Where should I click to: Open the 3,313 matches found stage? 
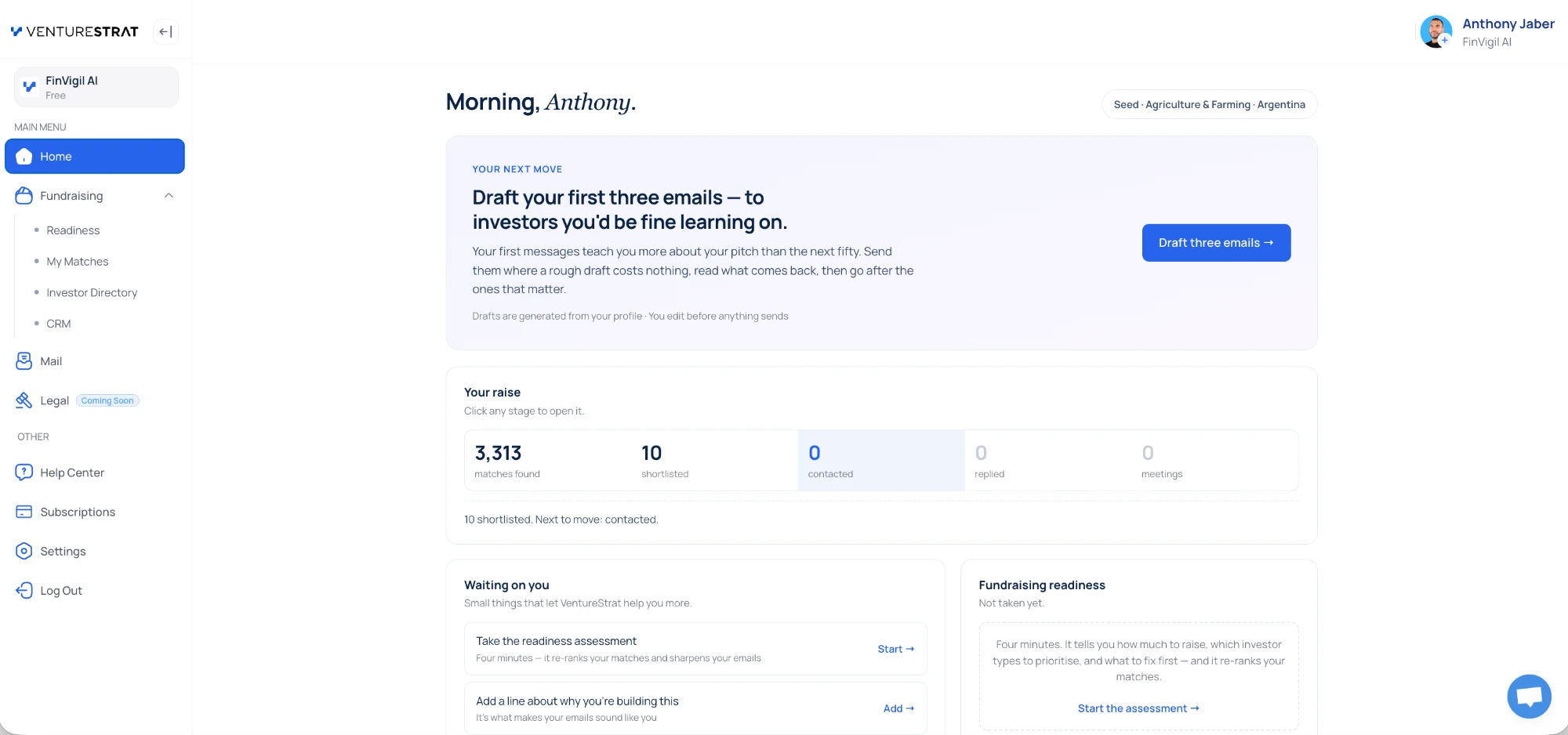coord(548,461)
